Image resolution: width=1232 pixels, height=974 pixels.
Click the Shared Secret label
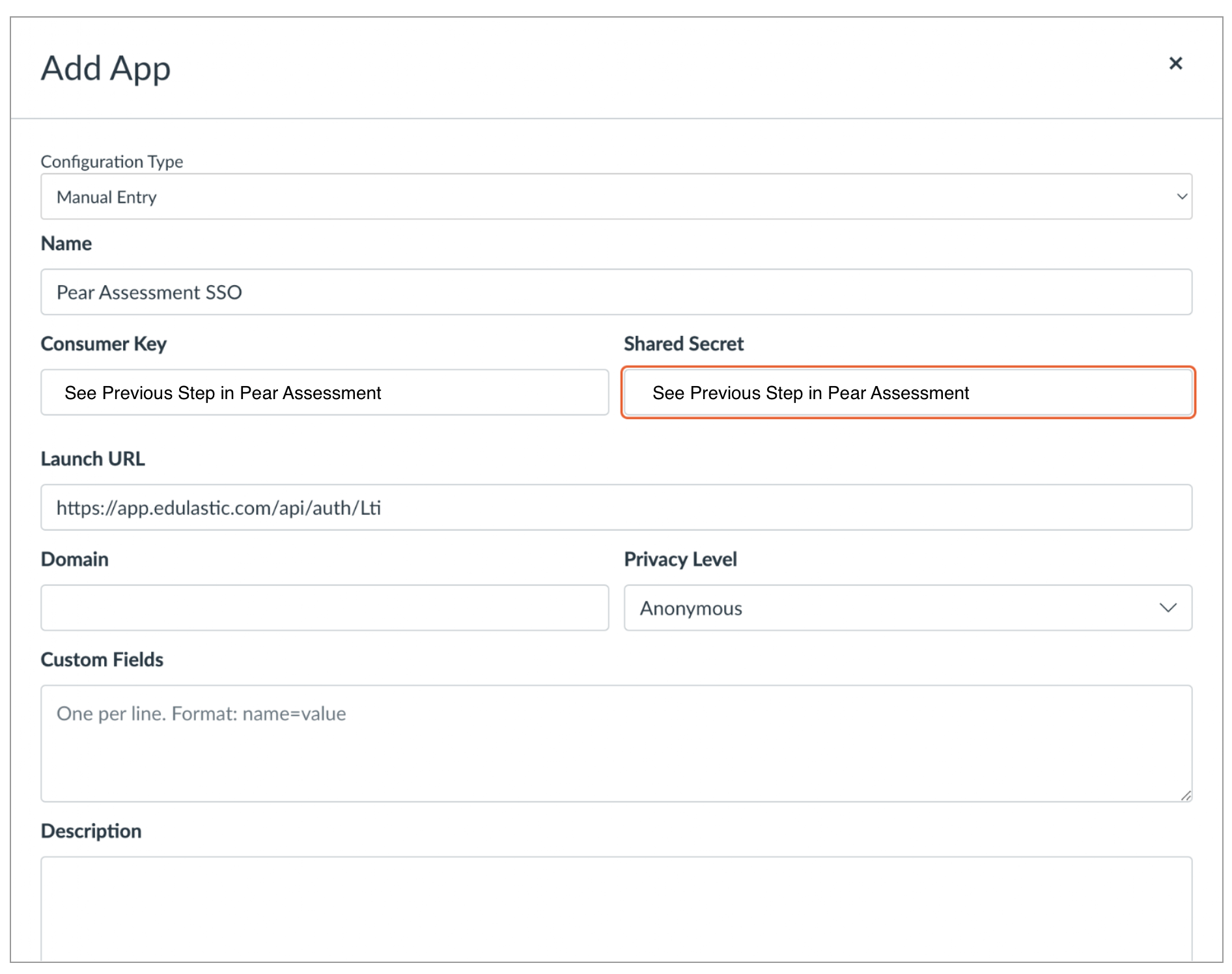pyautogui.click(x=684, y=344)
